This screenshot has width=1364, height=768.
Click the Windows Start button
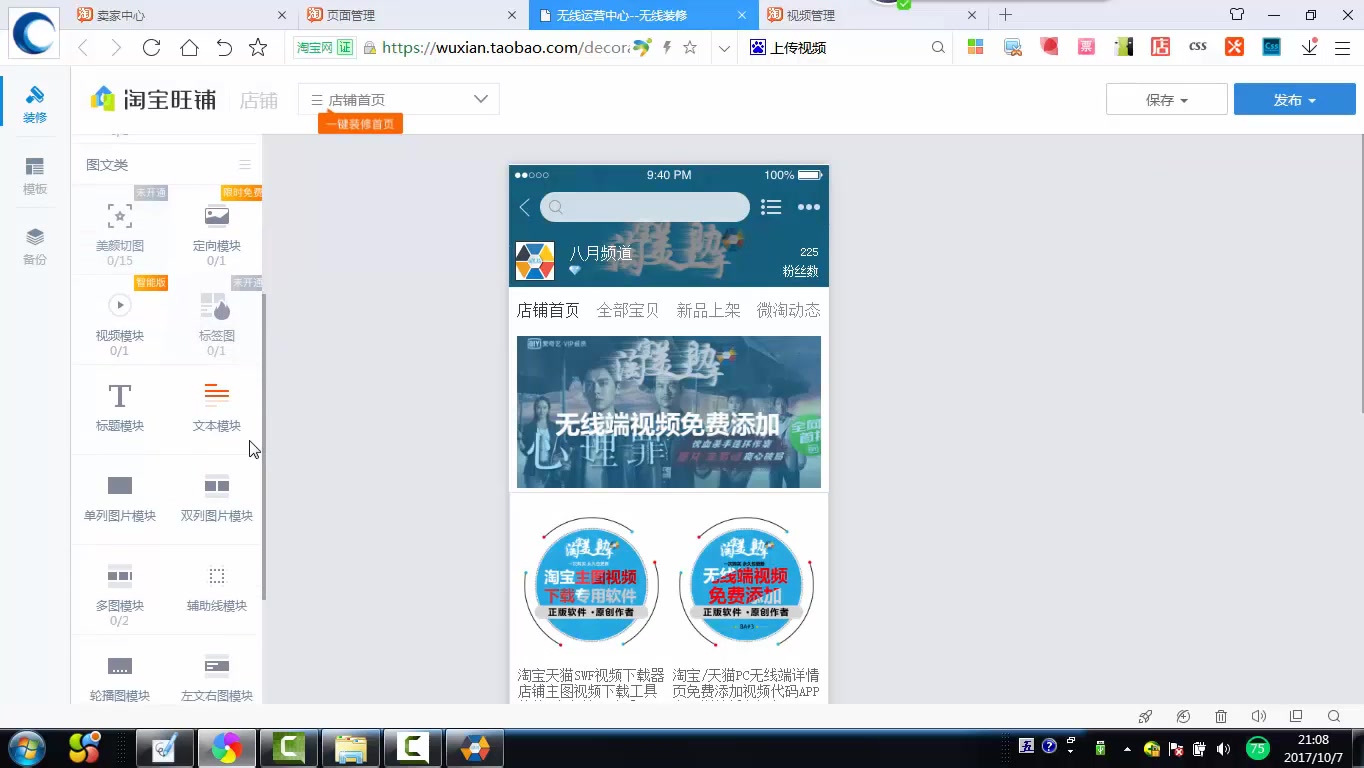click(x=25, y=748)
